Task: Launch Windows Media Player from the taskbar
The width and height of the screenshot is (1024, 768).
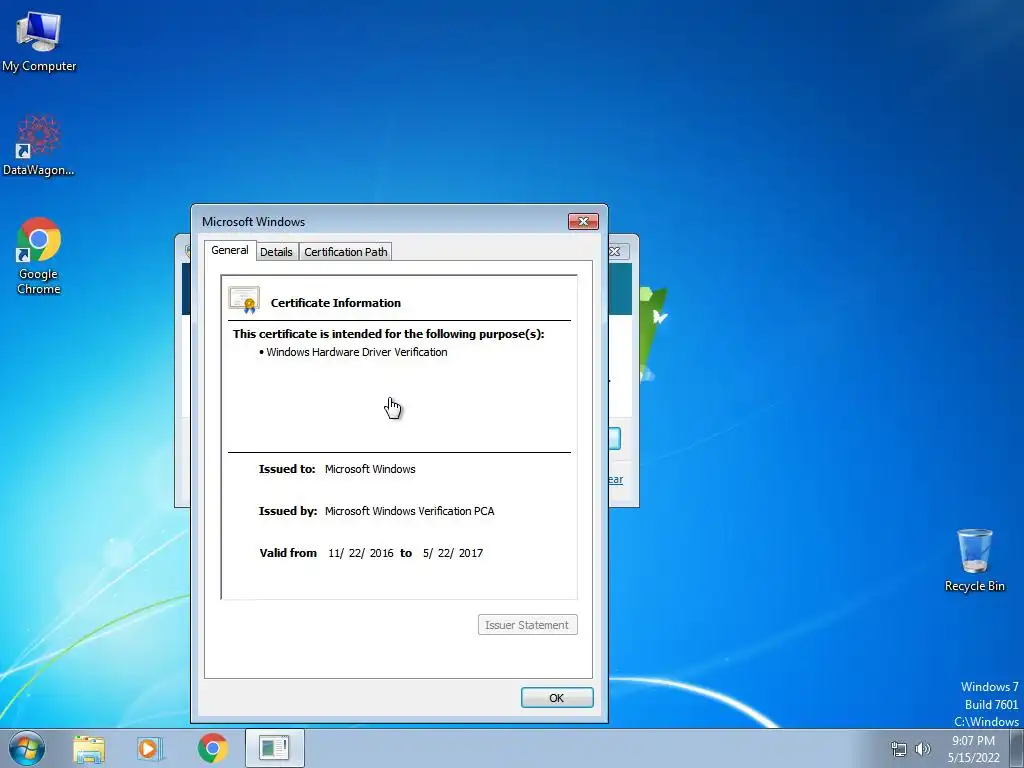Action: (x=149, y=748)
